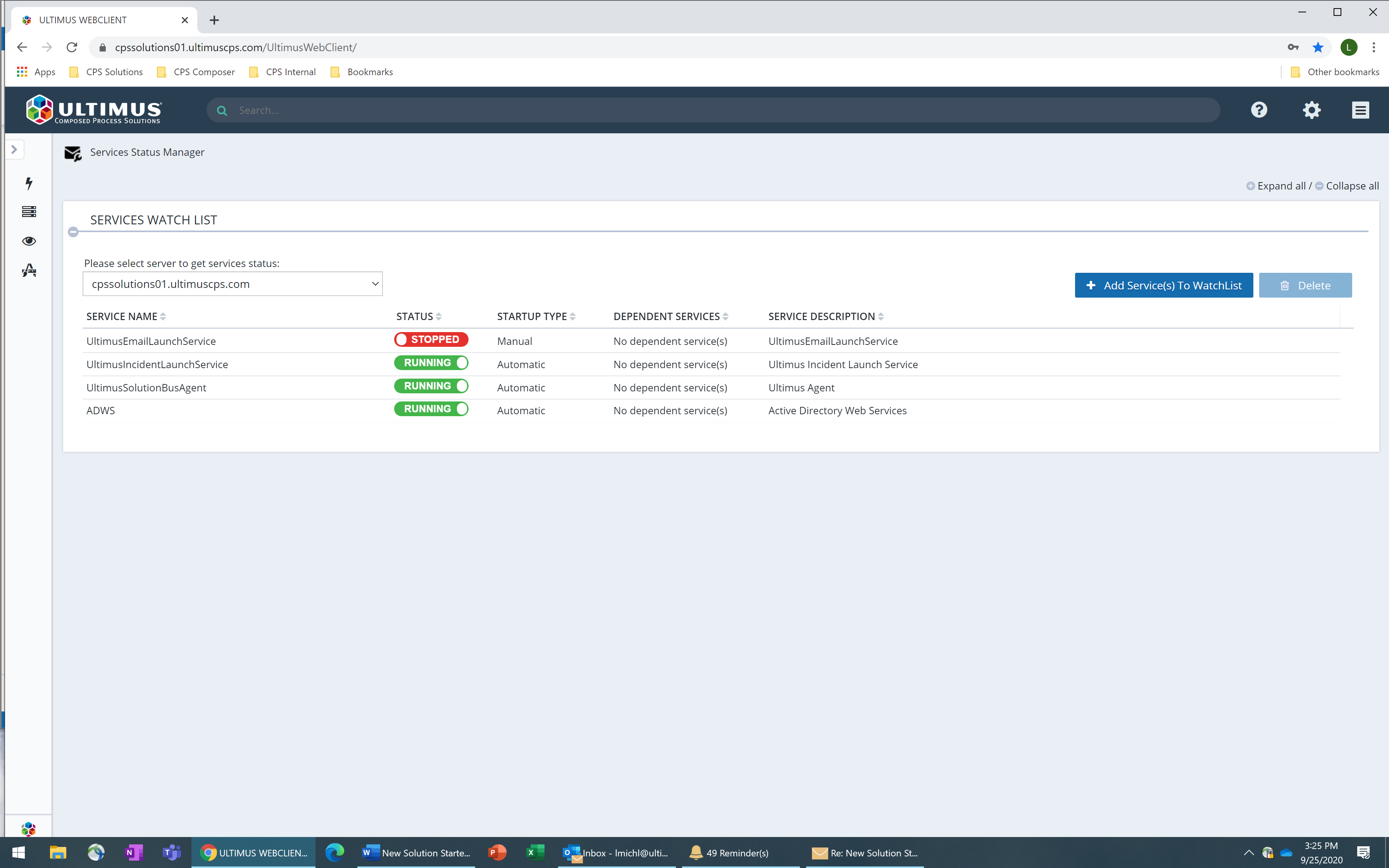
Task: Select the ADWS service name
Action: (100, 410)
